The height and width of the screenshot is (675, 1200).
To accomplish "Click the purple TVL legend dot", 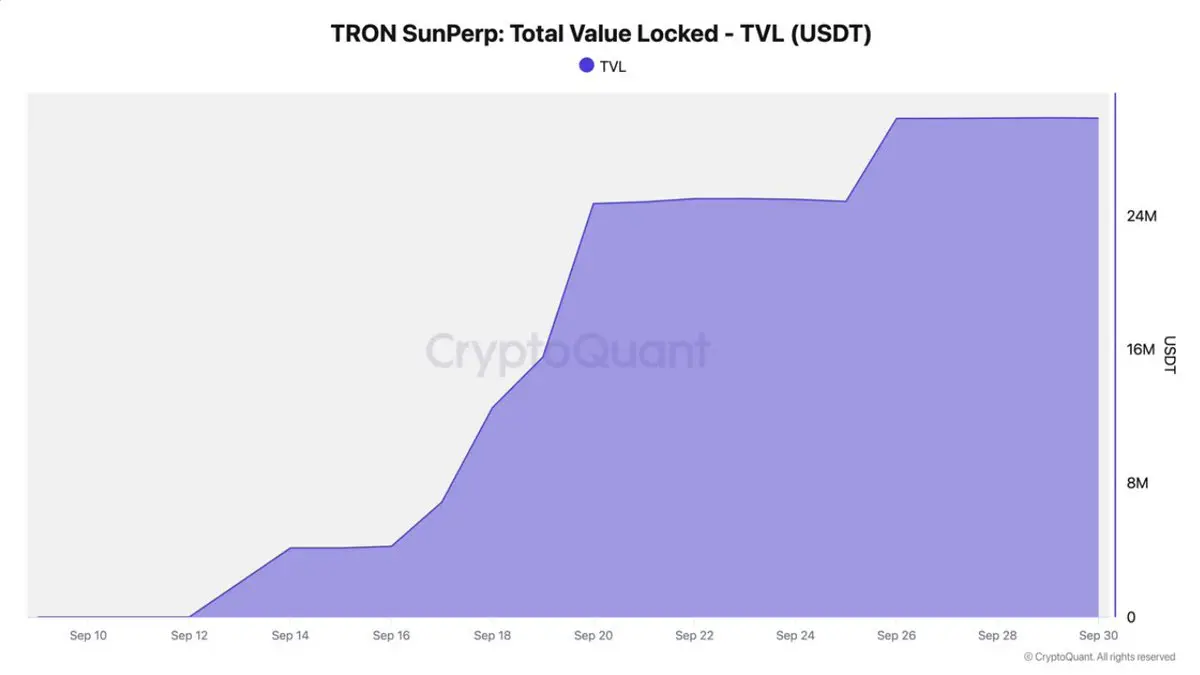I will tap(587, 65).
